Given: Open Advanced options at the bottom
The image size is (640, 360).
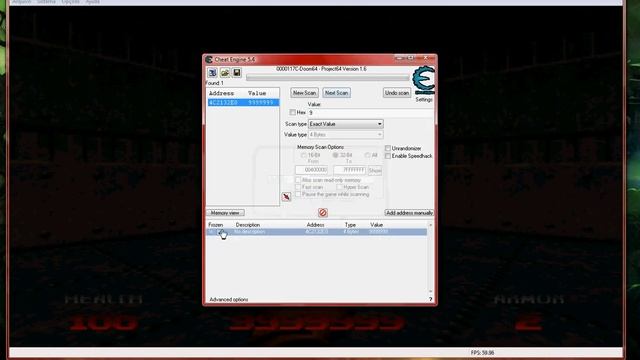Looking at the screenshot, I should (x=229, y=300).
